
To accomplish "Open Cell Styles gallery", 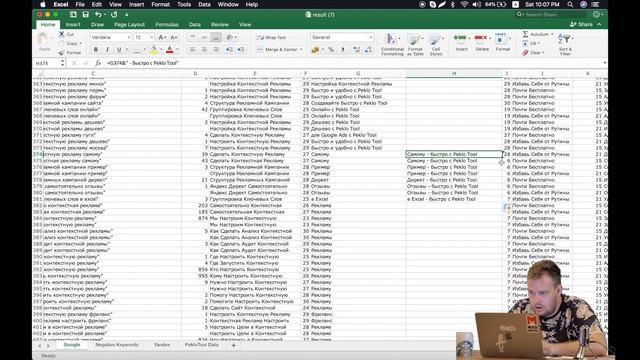I will click(436, 44).
